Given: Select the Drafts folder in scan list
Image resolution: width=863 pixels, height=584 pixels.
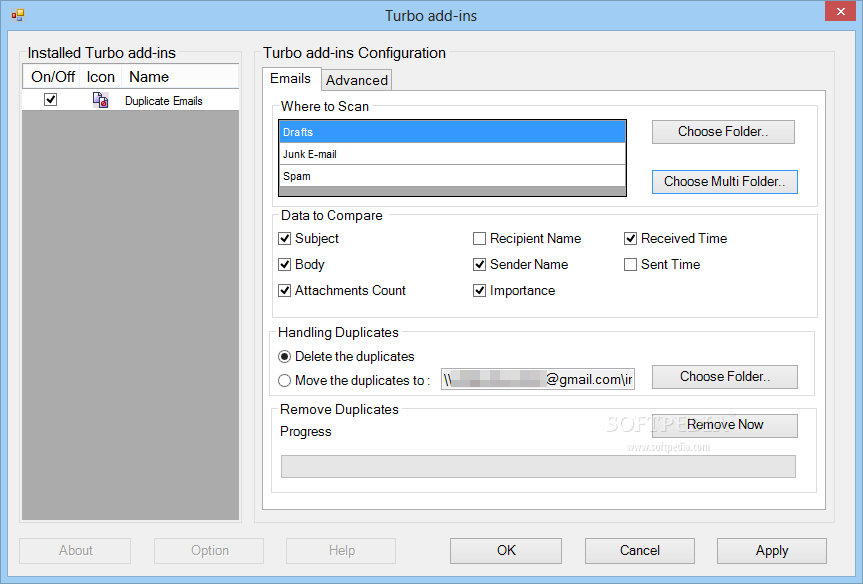Looking at the screenshot, I should (452, 132).
